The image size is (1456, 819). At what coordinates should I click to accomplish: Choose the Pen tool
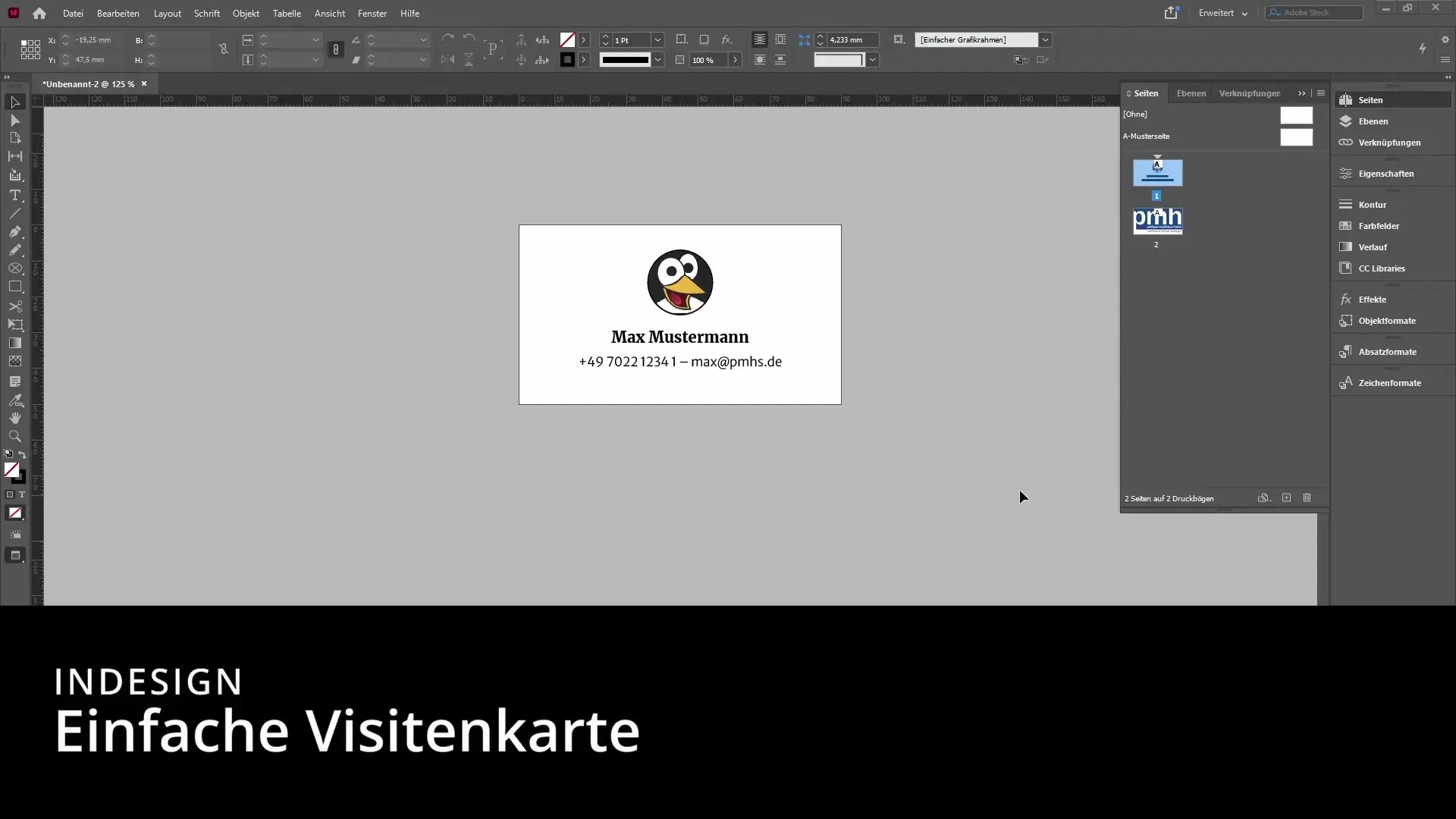14,232
